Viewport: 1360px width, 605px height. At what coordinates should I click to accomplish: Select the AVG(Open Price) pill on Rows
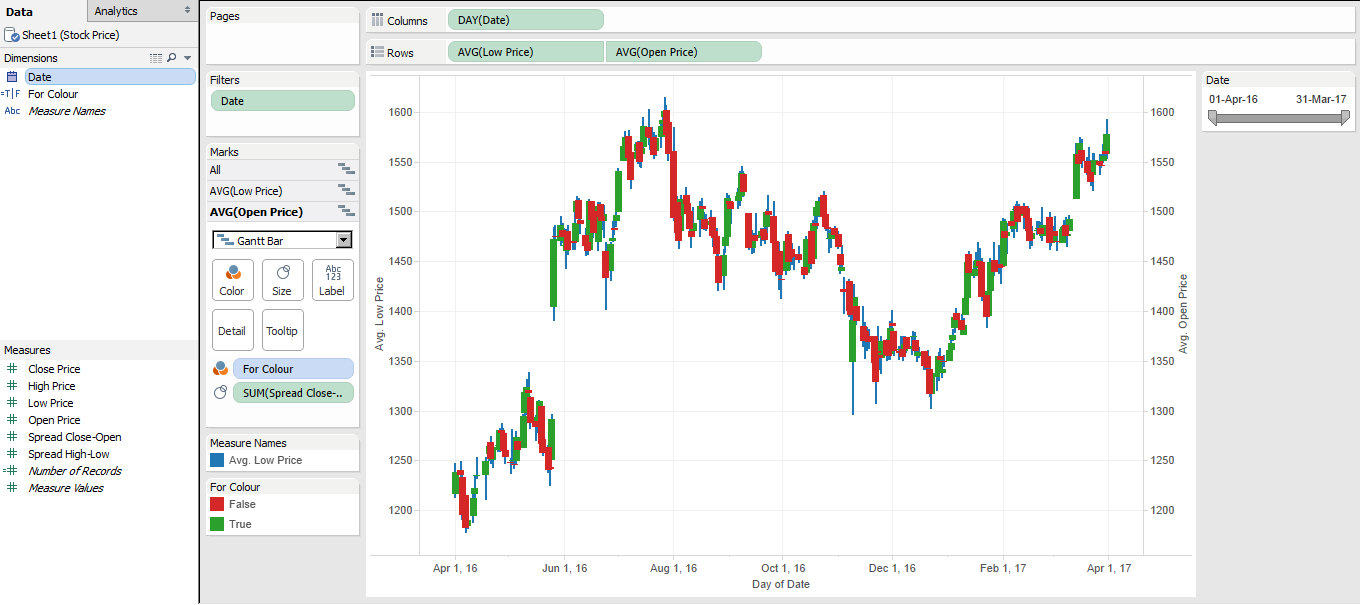[x=683, y=51]
